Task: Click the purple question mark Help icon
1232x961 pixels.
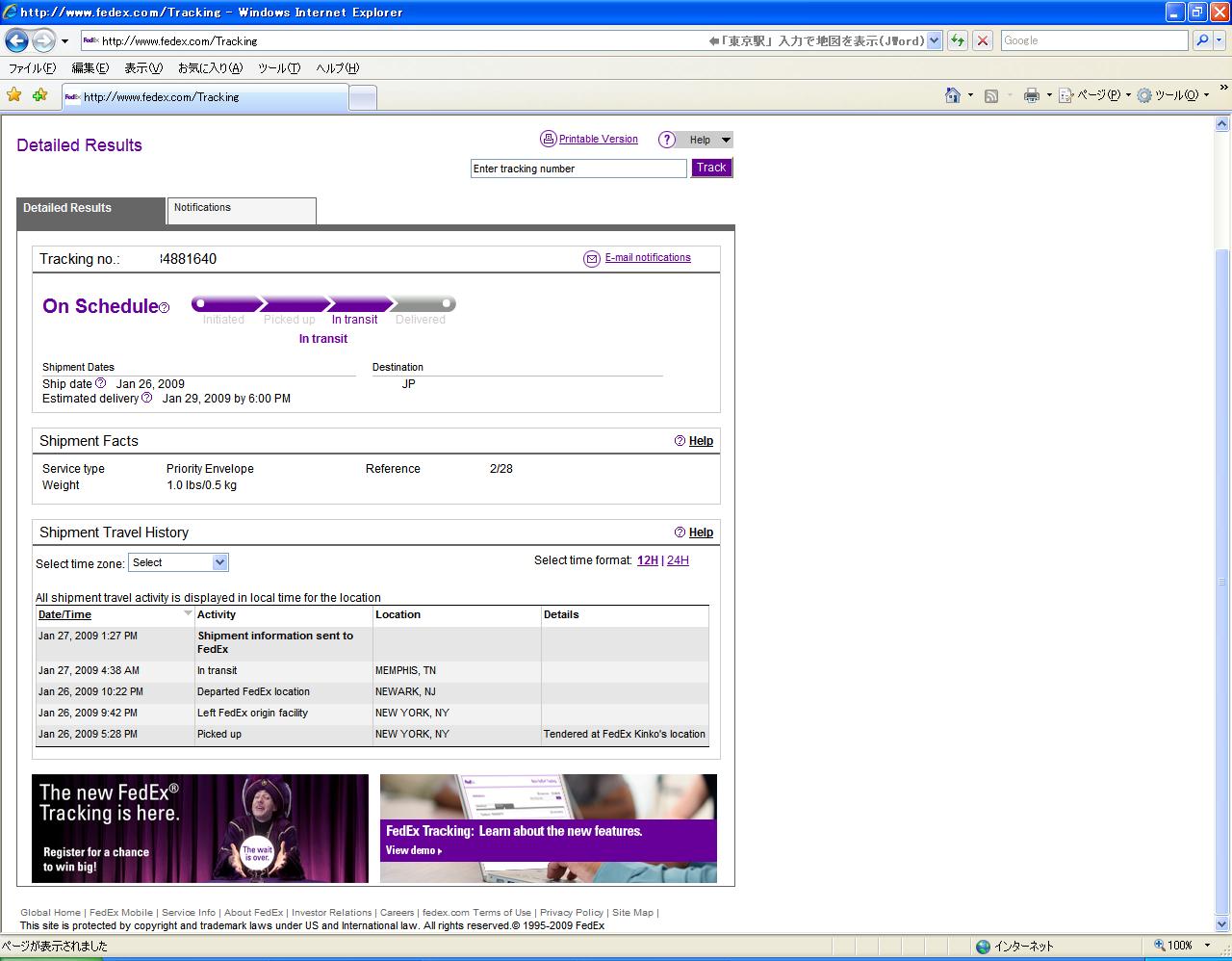Action: [667, 140]
